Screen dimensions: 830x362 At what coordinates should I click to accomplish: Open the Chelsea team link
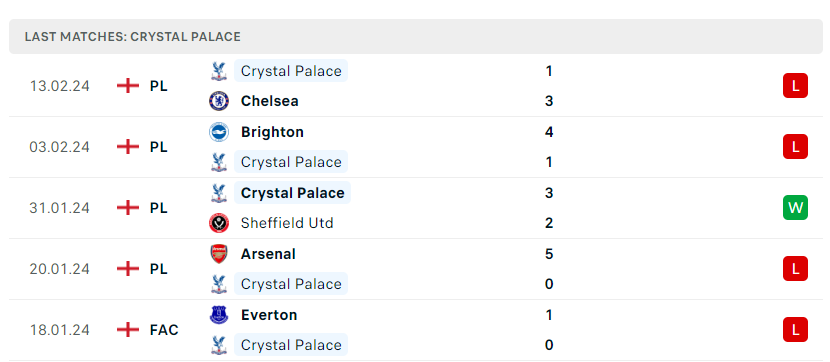pos(269,101)
